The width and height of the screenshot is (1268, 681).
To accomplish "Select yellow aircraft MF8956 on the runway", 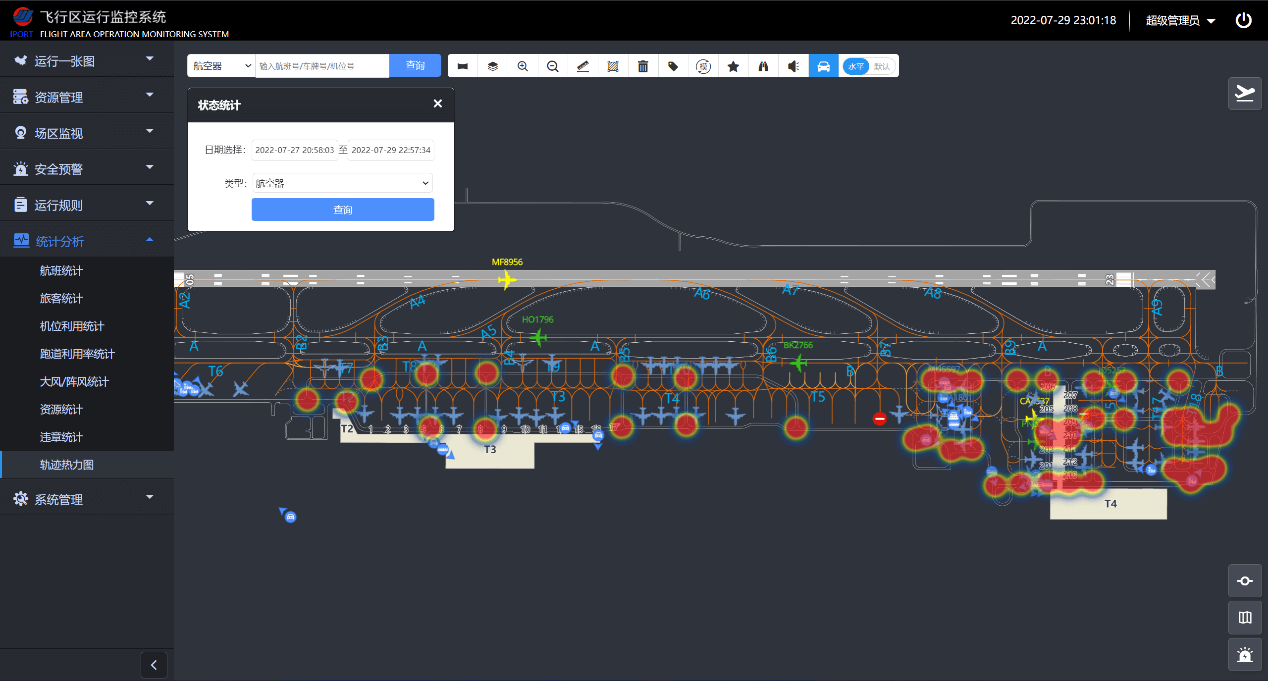I will [x=508, y=279].
